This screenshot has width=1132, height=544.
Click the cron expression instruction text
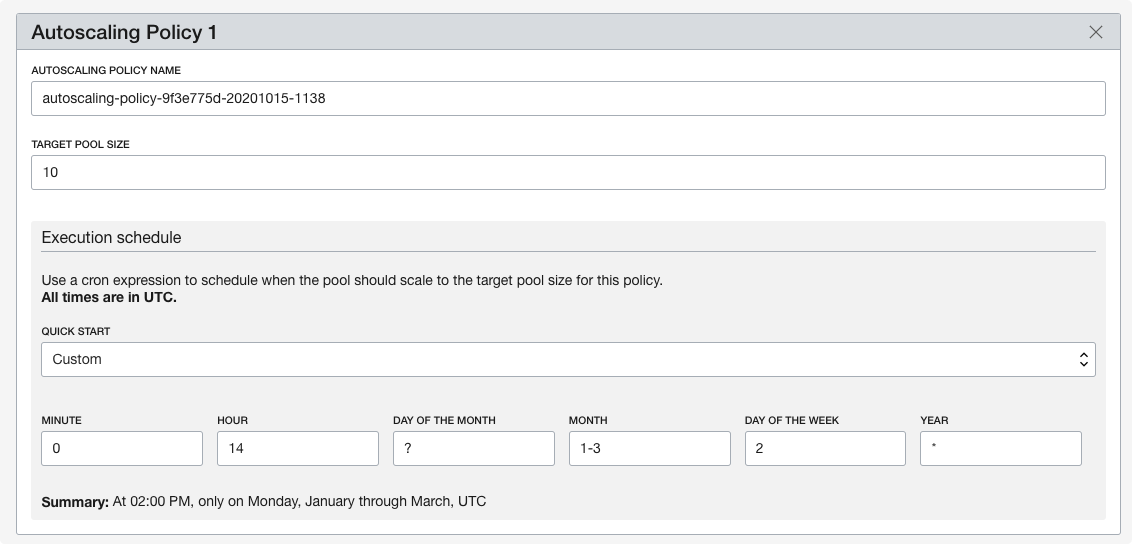352,281
